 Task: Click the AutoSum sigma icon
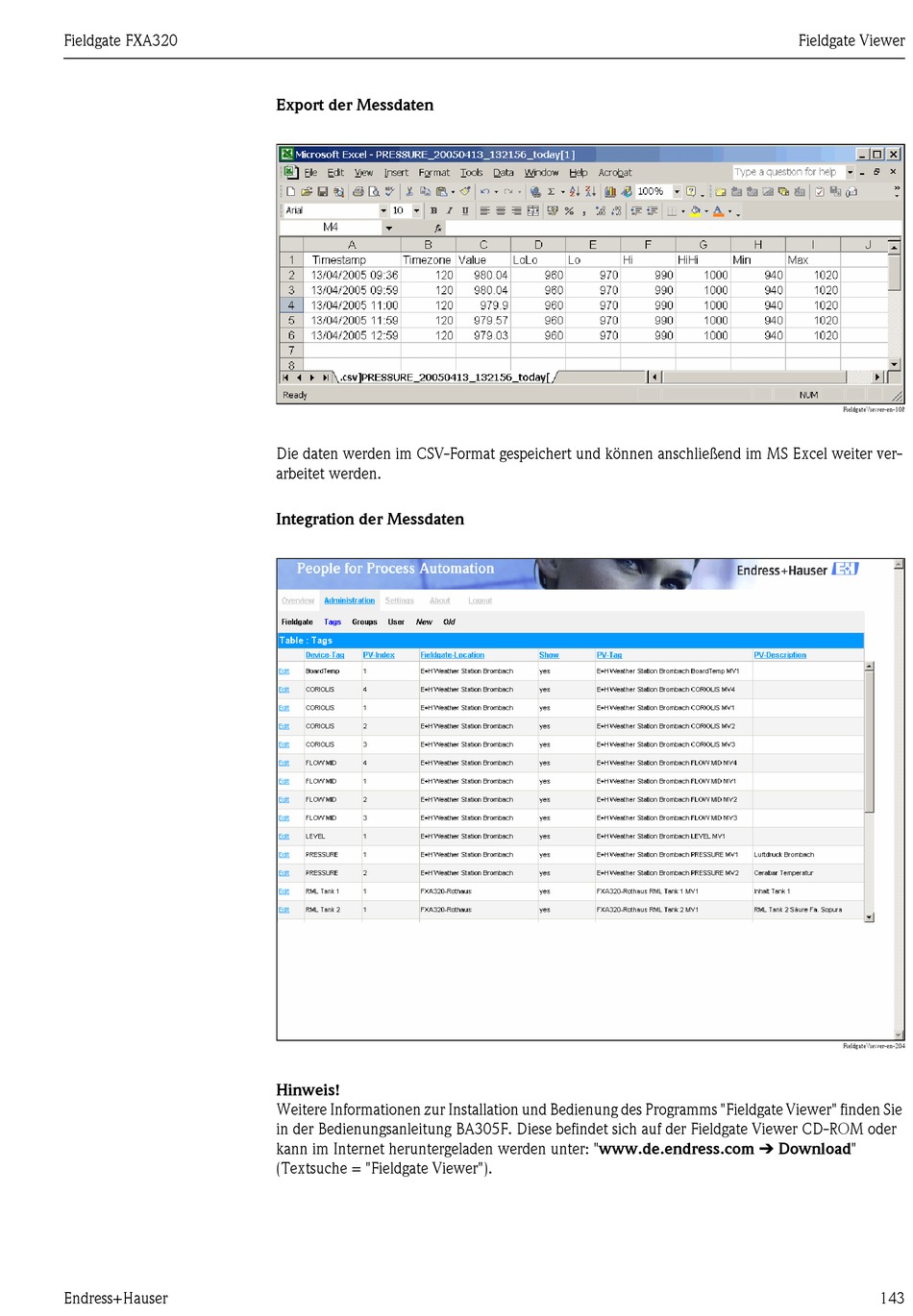(x=551, y=192)
